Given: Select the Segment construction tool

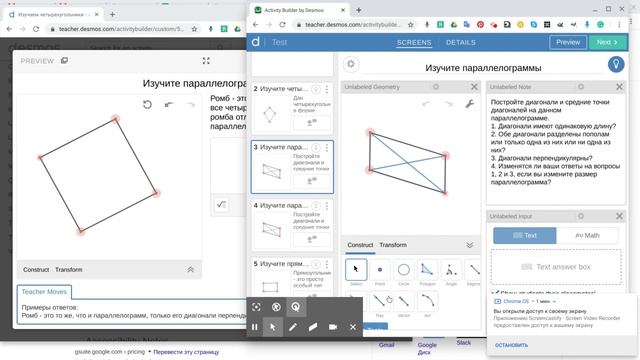Looking at the screenshot, I should point(473,270).
